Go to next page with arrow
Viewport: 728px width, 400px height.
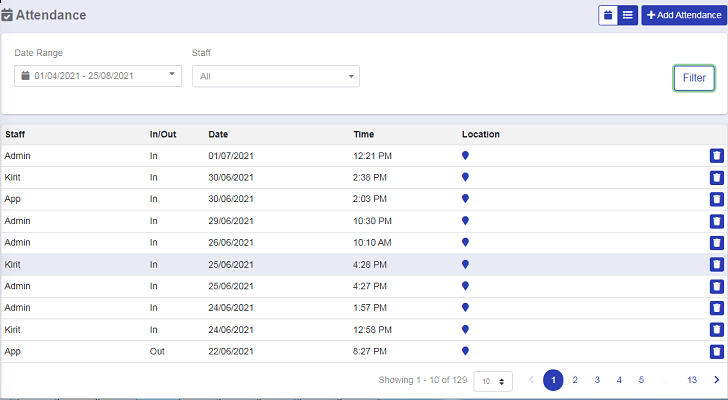coord(716,380)
